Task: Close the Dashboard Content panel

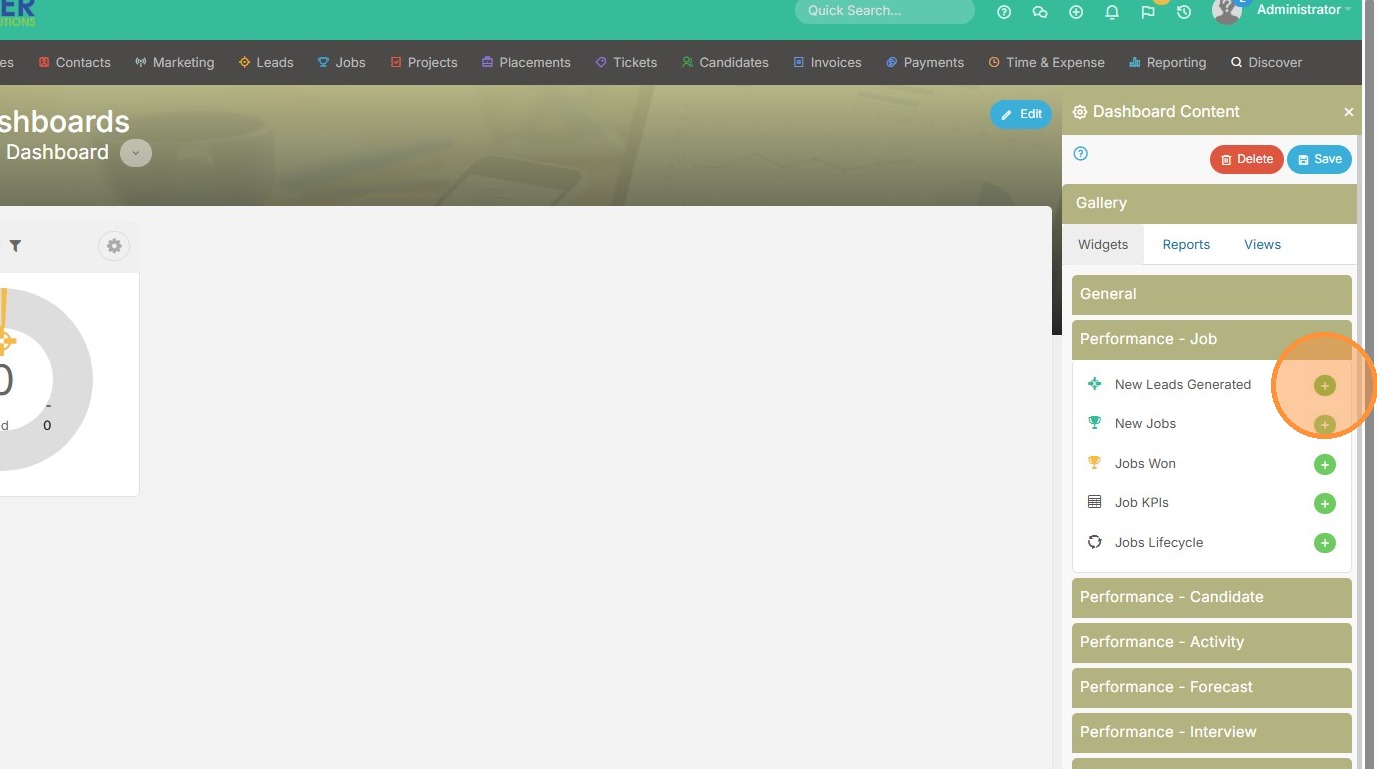Action: point(1348,112)
